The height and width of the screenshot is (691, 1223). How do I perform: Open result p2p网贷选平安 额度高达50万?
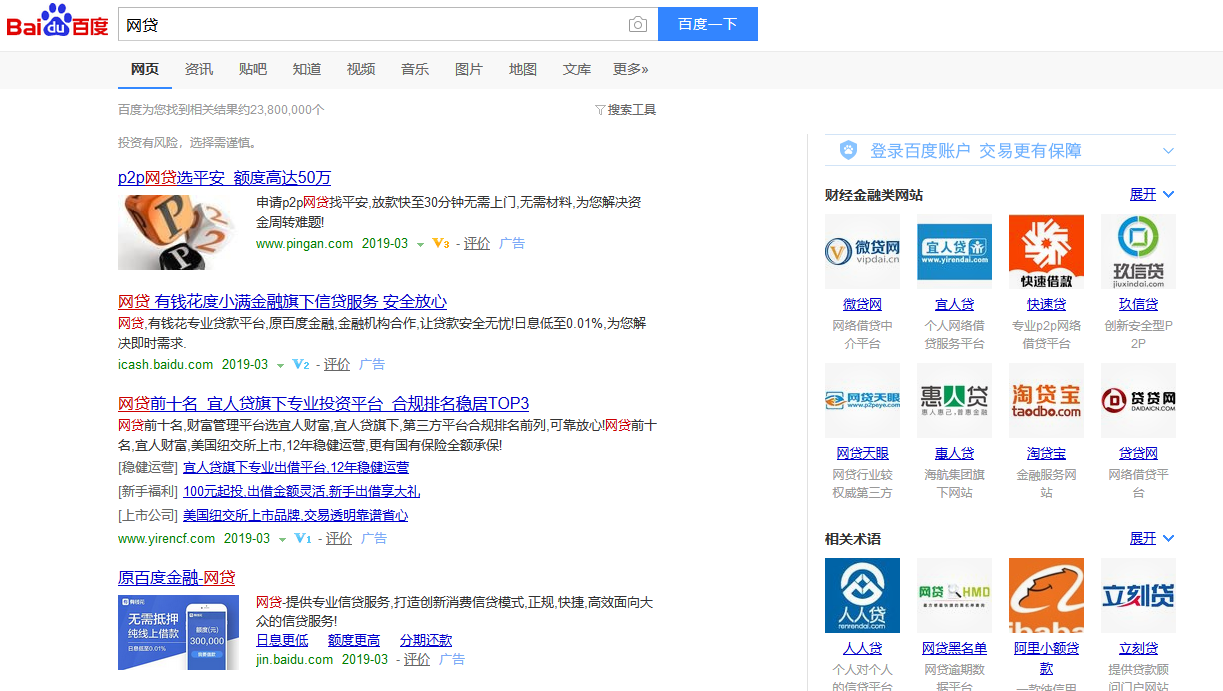224,178
